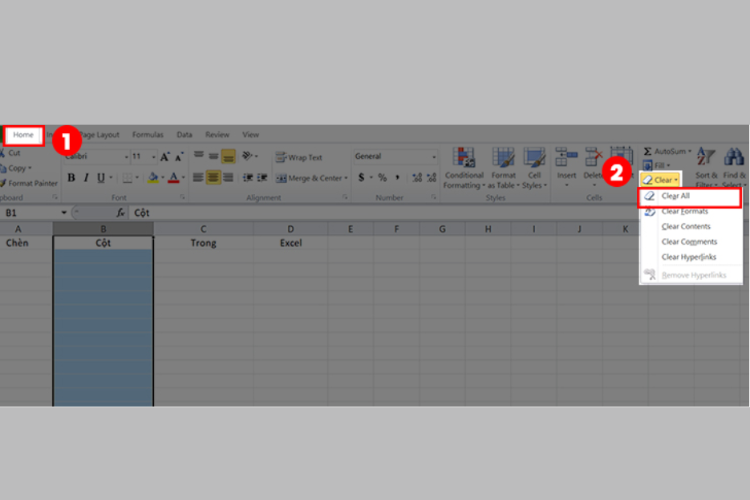This screenshot has height=500, width=750.
Task: Select cell containing Excel
Action: (290, 243)
